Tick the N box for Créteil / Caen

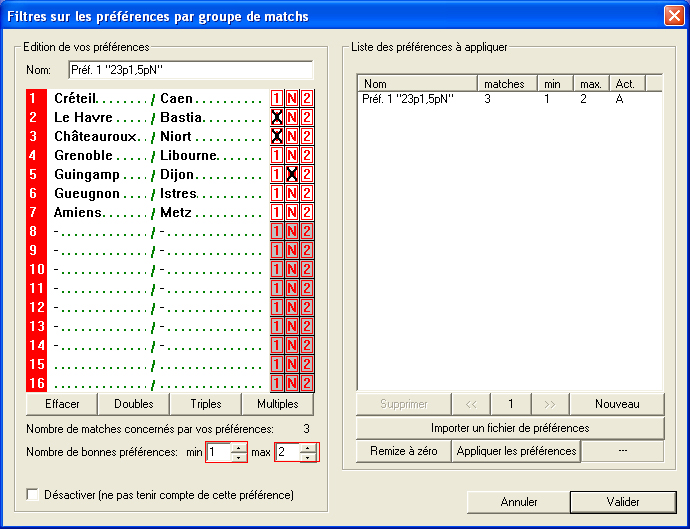pyautogui.click(x=292, y=98)
